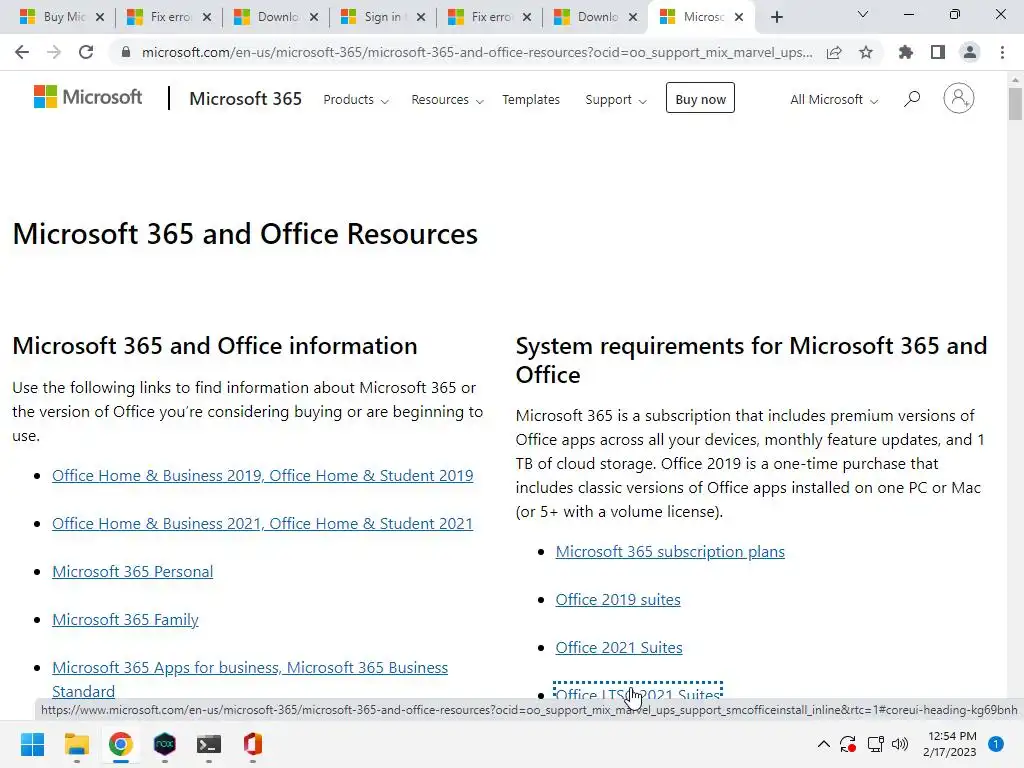Close the active 'Microsc' tab

[739, 17]
